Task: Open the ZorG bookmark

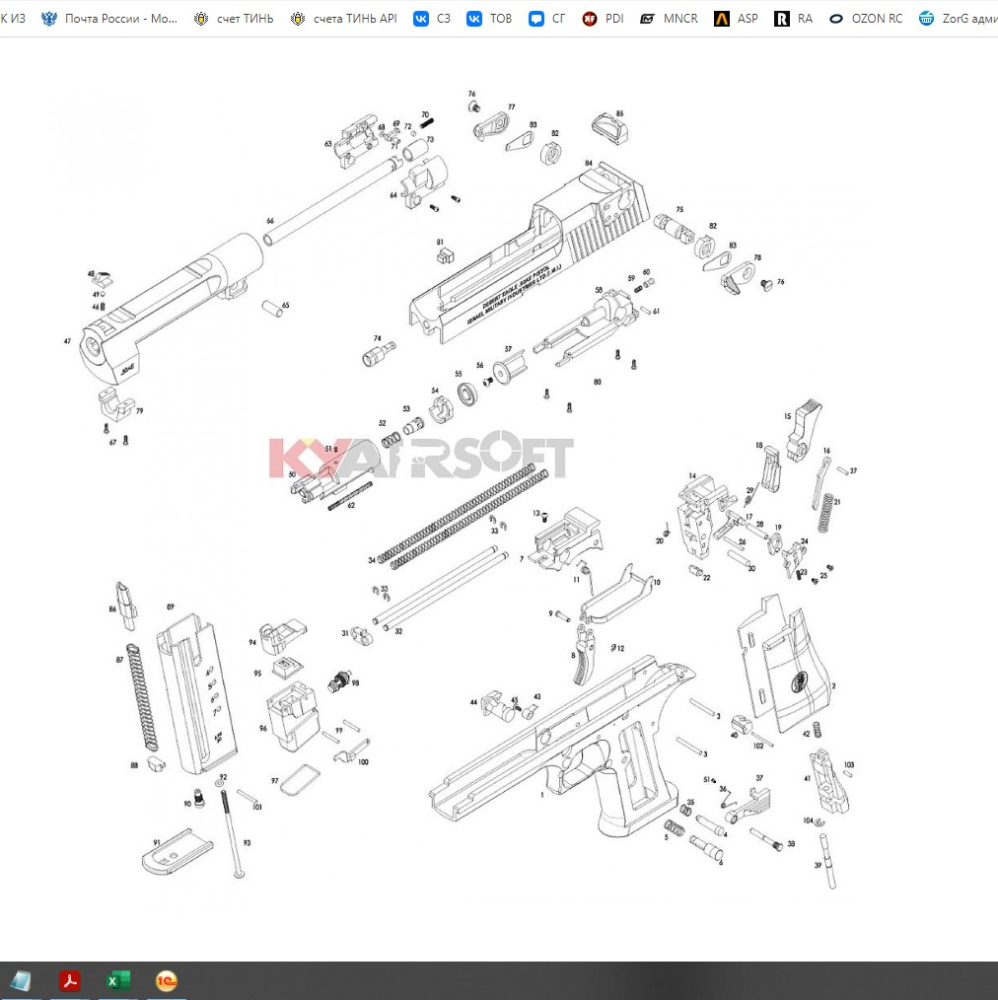Action: (x=958, y=18)
